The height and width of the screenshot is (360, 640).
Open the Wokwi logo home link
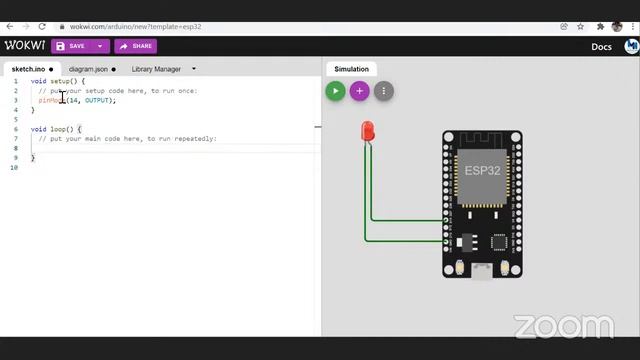tap(25, 45)
